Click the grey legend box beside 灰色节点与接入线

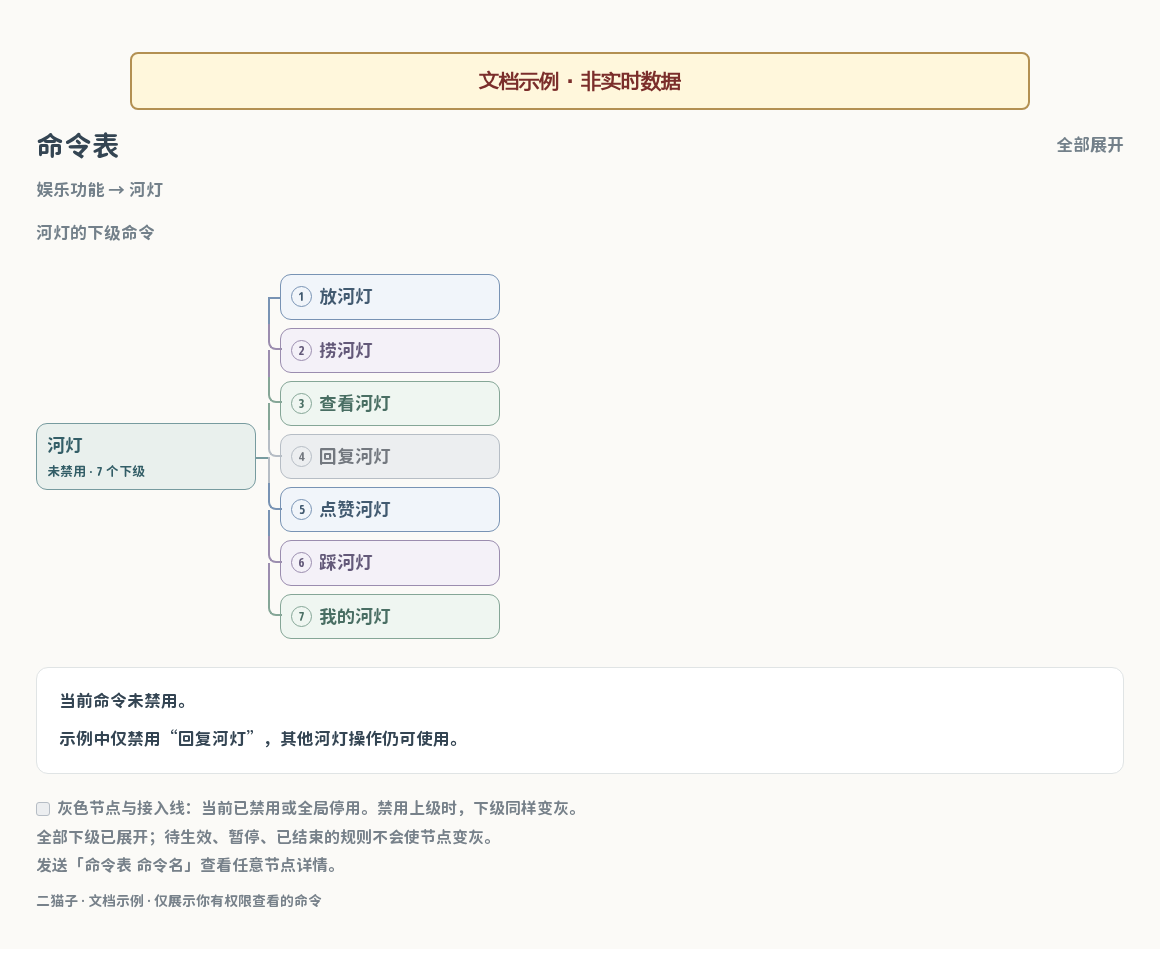tap(43, 809)
